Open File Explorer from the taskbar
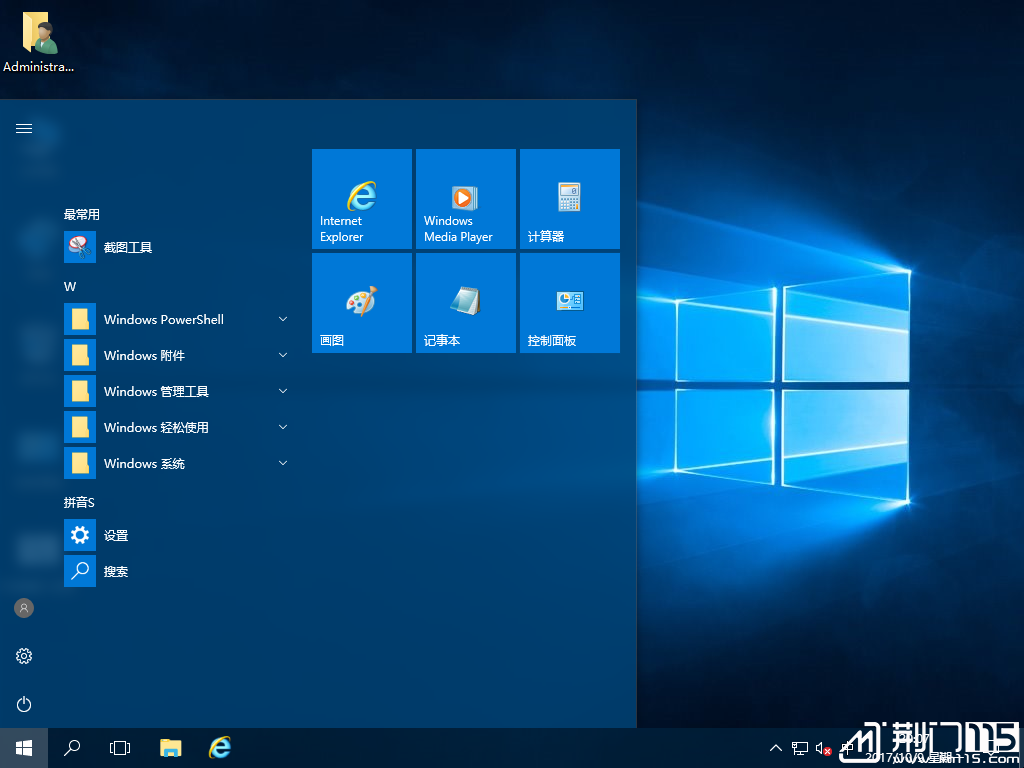Image resolution: width=1024 pixels, height=768 pixels. (x=171, y=747)
